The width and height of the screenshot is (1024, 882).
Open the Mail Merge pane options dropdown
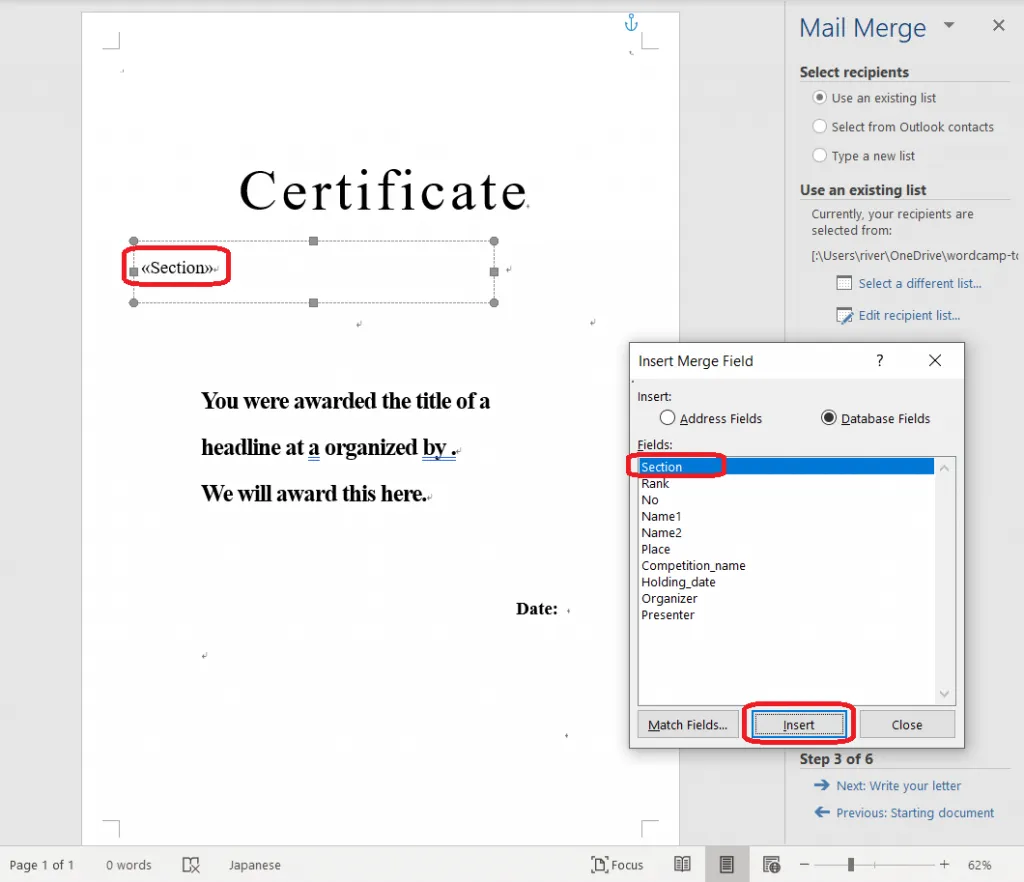click(949, 26)
